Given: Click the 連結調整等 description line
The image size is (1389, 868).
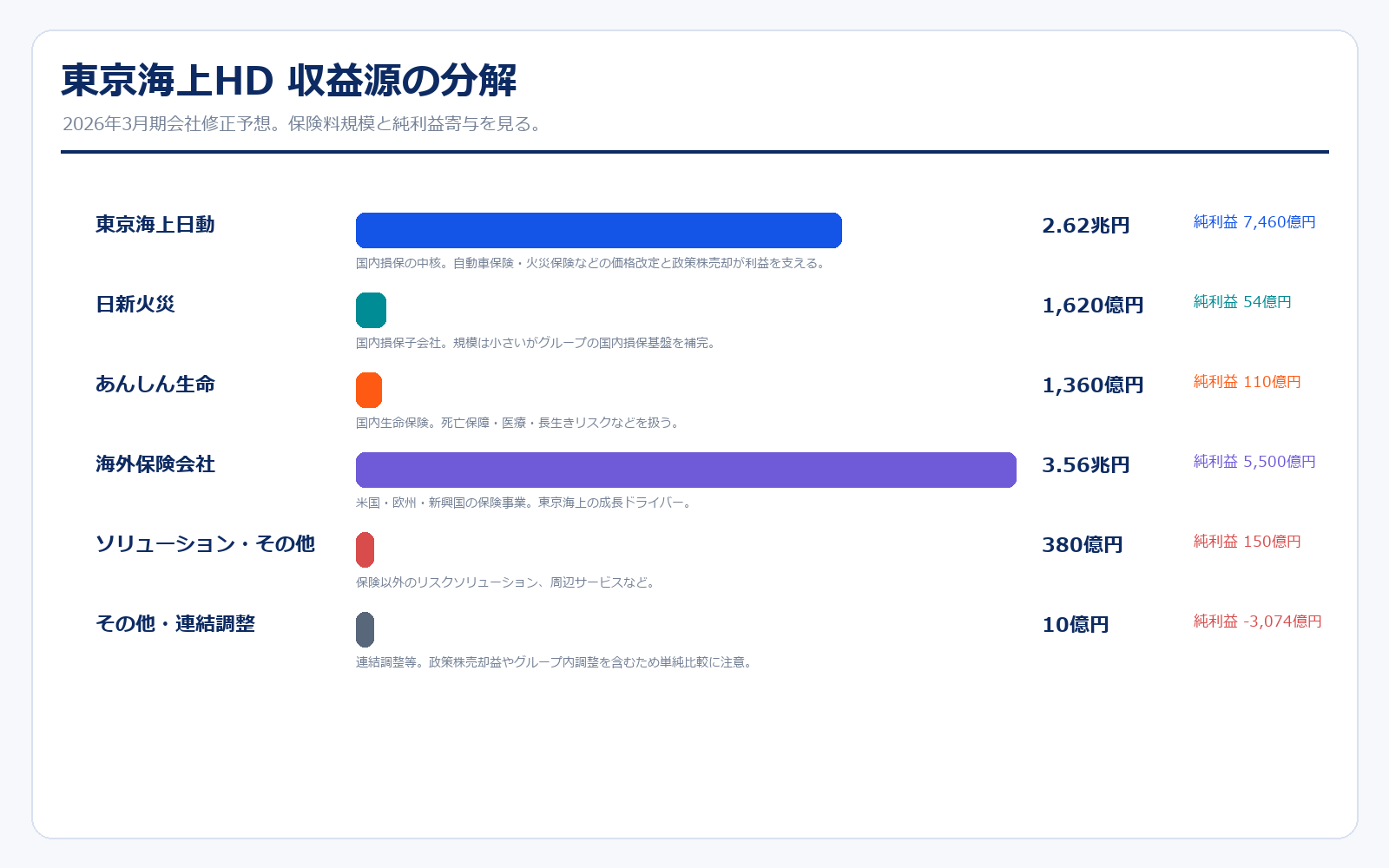Looking at the screenshot, I should point(556,662).
